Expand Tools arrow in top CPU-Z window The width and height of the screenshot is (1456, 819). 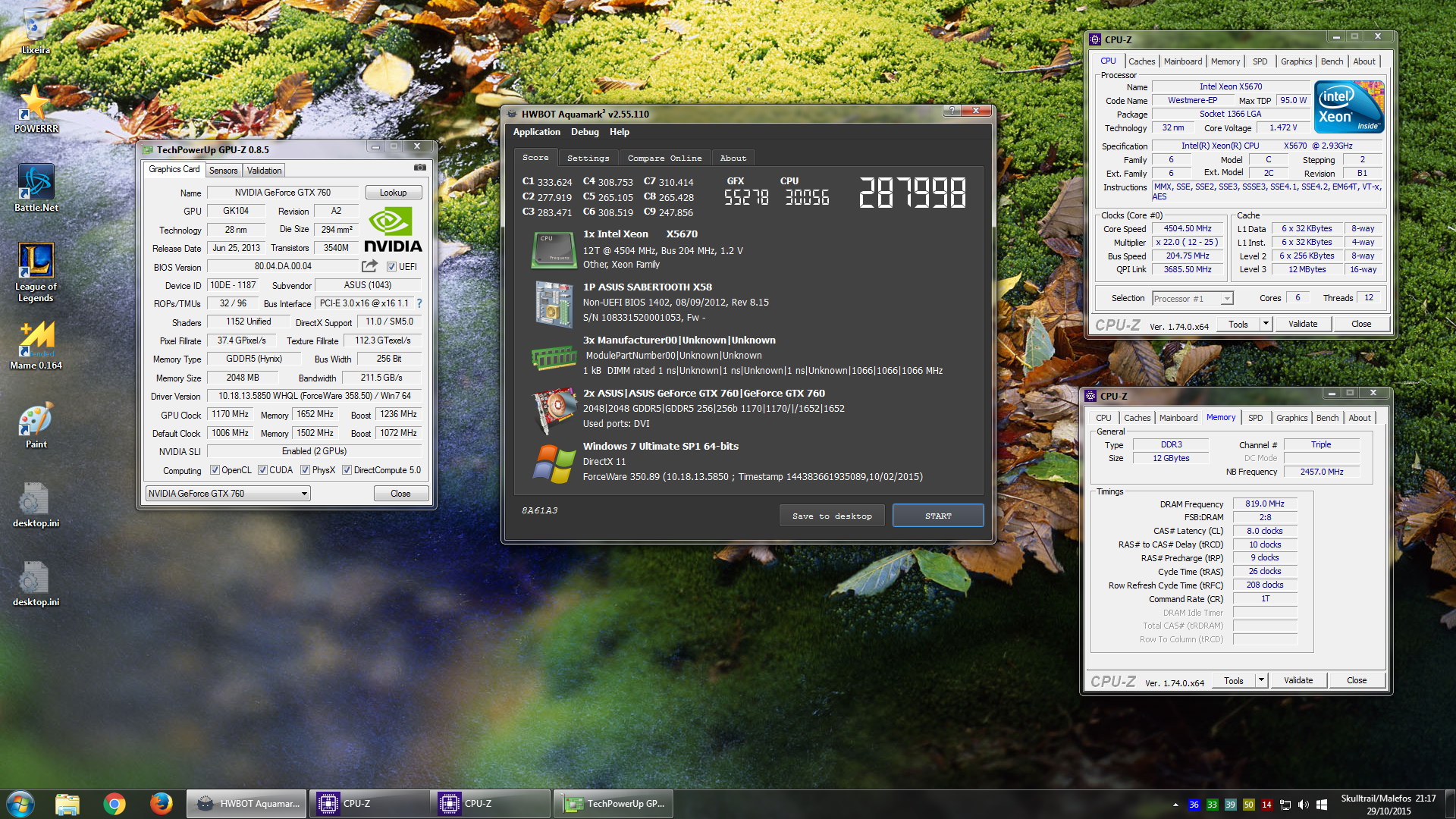1266,324
